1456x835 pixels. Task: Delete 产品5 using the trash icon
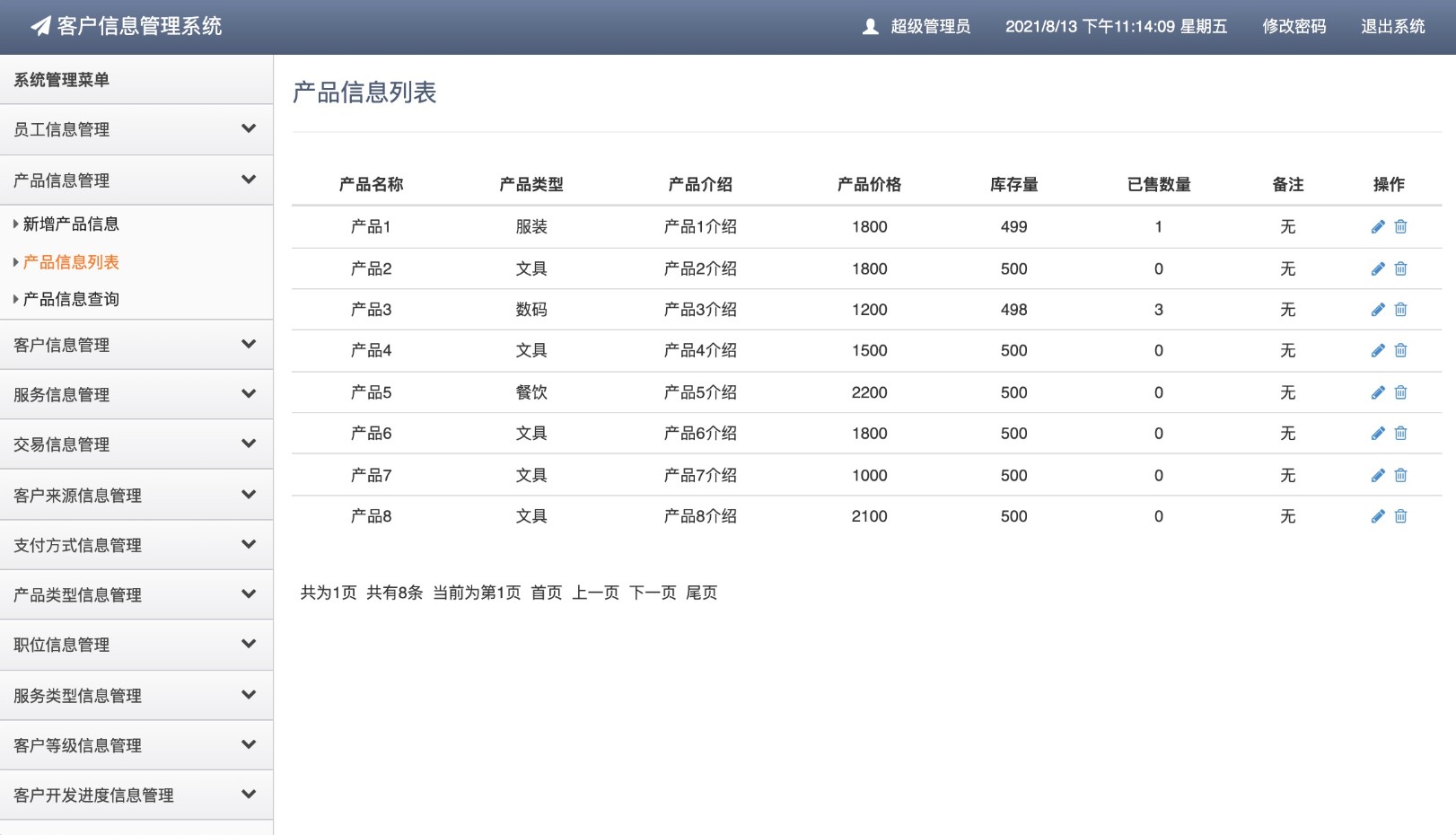[1400, 392]
